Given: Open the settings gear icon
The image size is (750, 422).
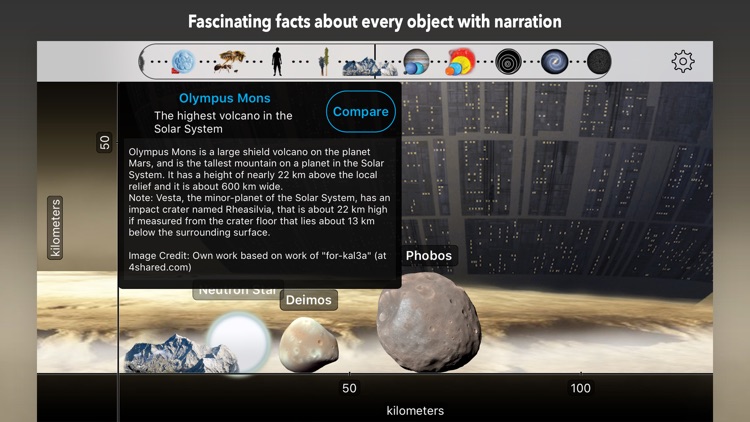Looking at the screenshot, I should 683,61.
